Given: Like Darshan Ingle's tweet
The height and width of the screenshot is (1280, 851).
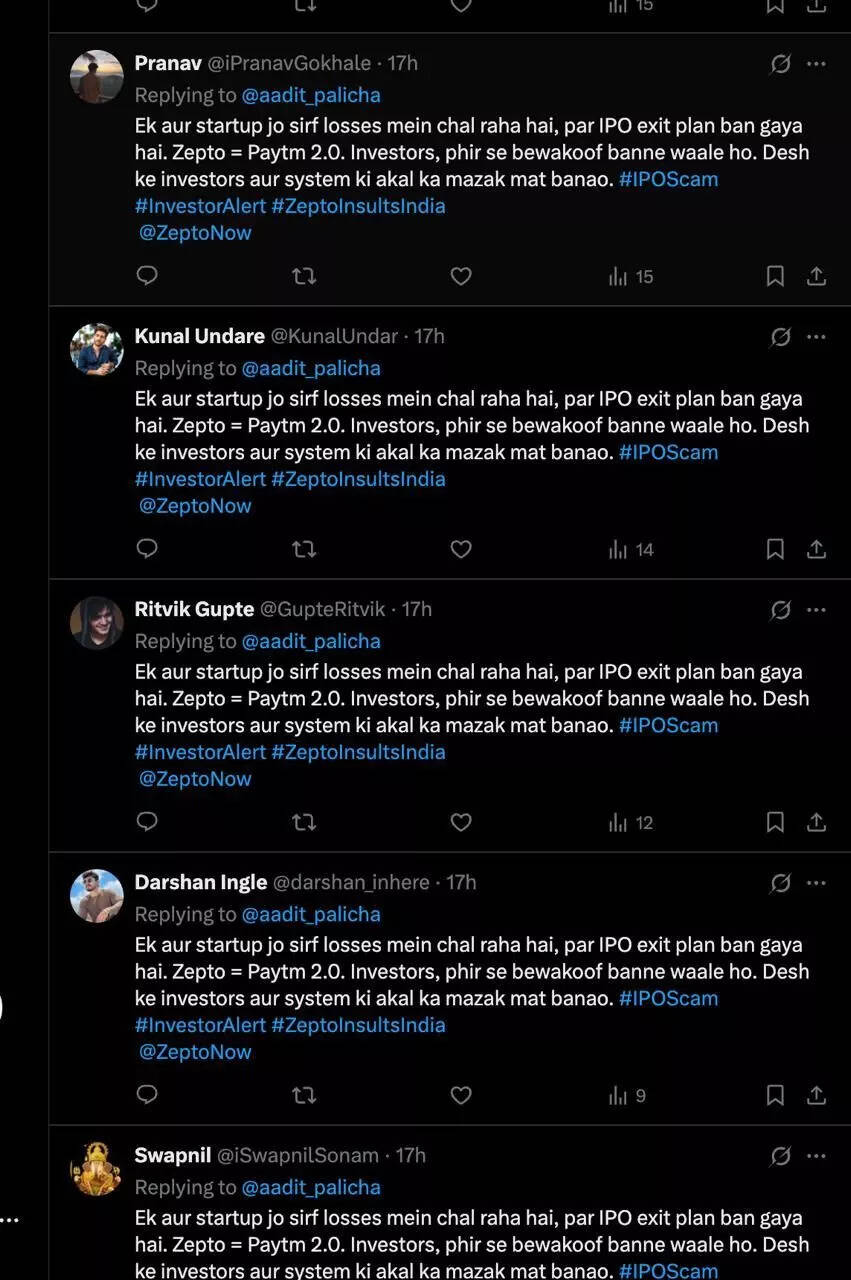Looking at the screenshot, I should coord(461,1095).
